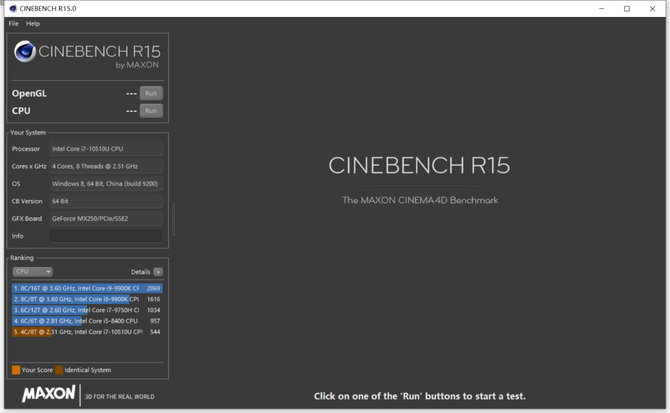Open the Help menu
This screenshot has width=670, height=413.
(x=33, y=23)
